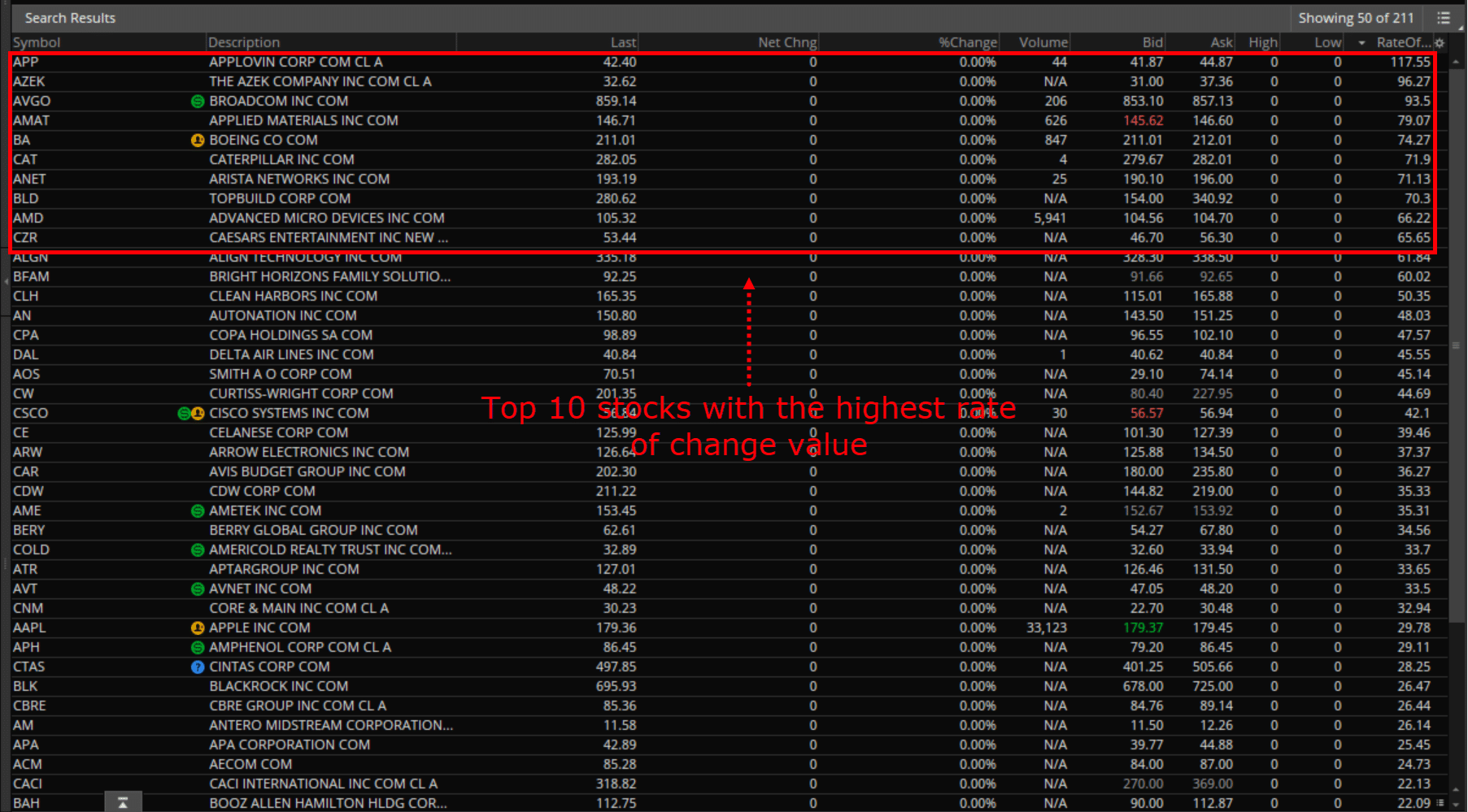
Task: Click AAPL volume value 33,123
Action: coord(1047,627)
